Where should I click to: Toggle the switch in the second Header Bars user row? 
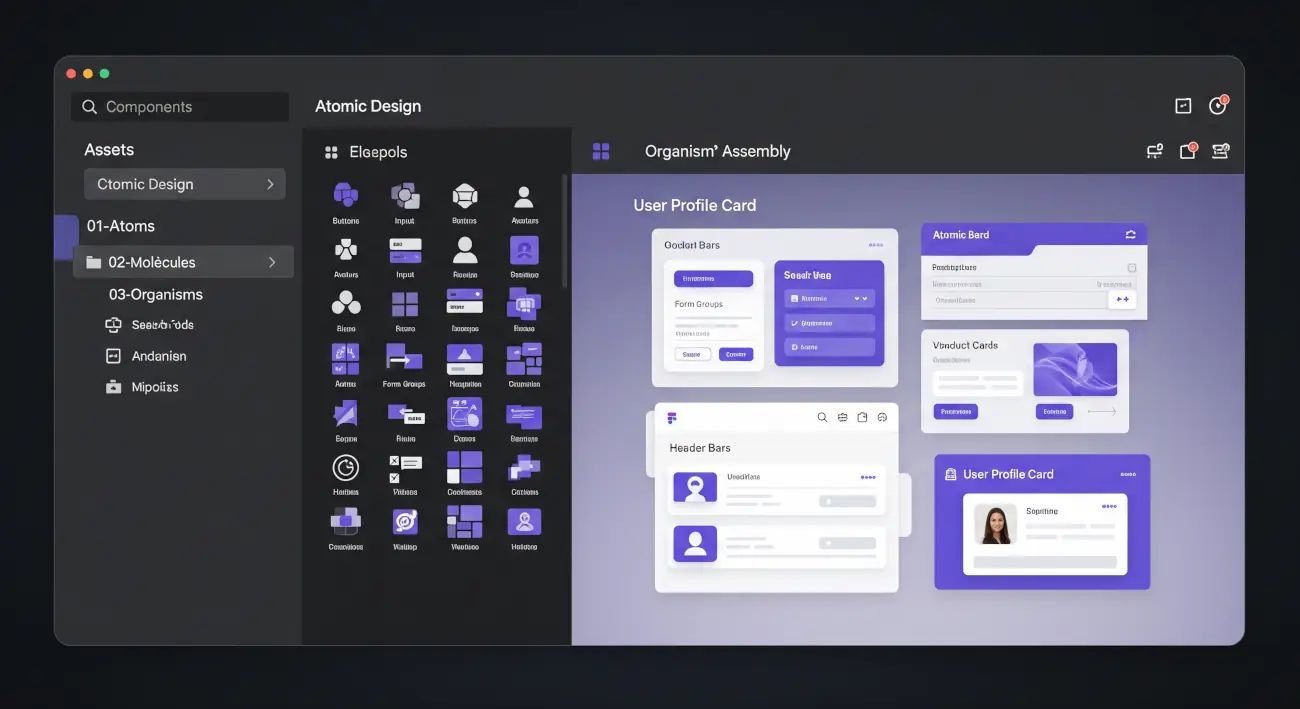pyautogui.click(x=846, y=543)
